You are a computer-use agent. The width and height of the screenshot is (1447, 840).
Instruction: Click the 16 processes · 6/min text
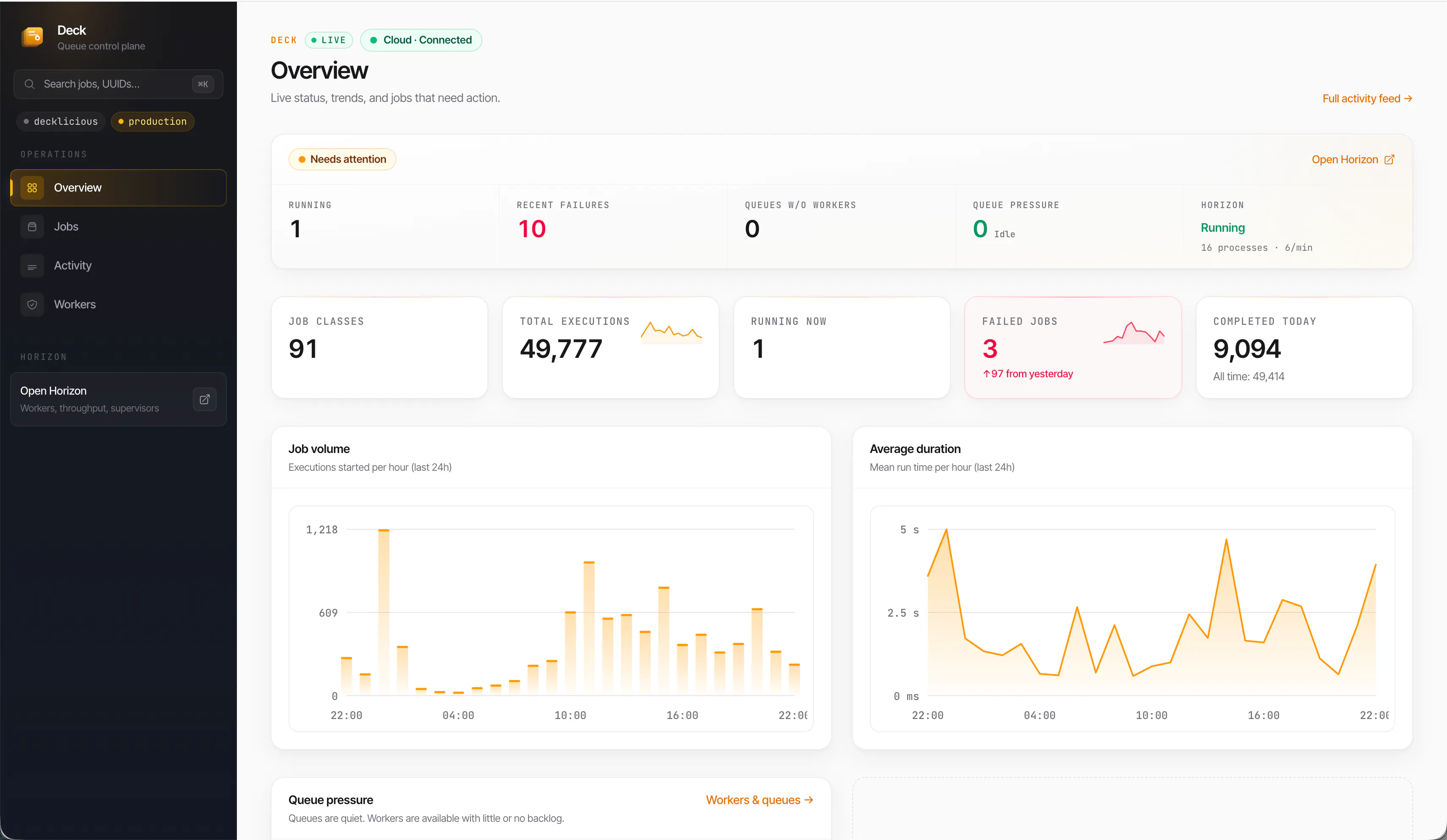pos(1256,247)
